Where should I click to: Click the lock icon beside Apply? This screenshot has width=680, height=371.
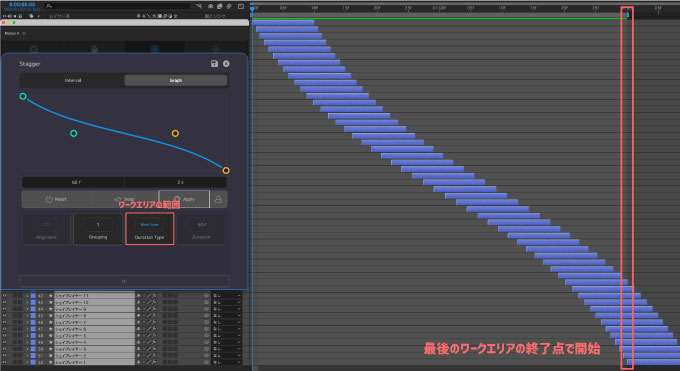218,199
